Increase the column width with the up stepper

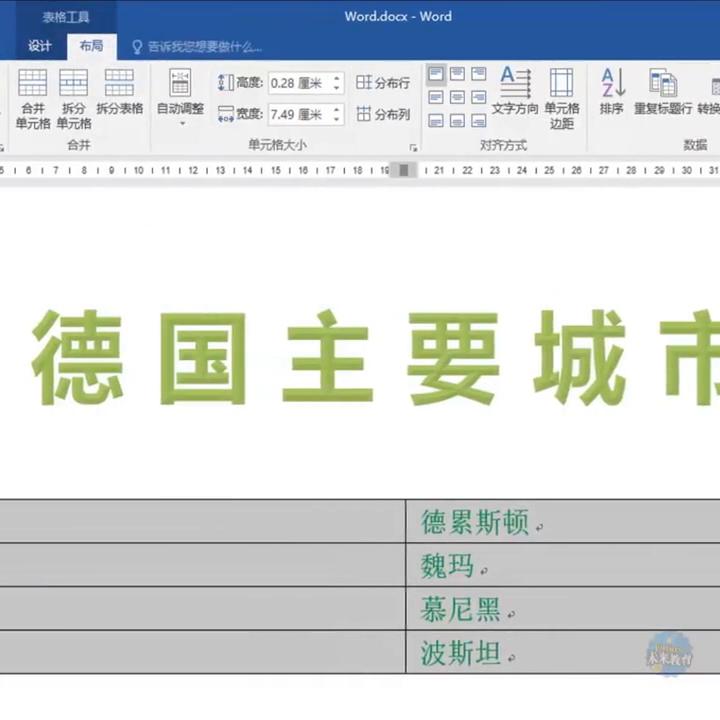coord(338,109)
